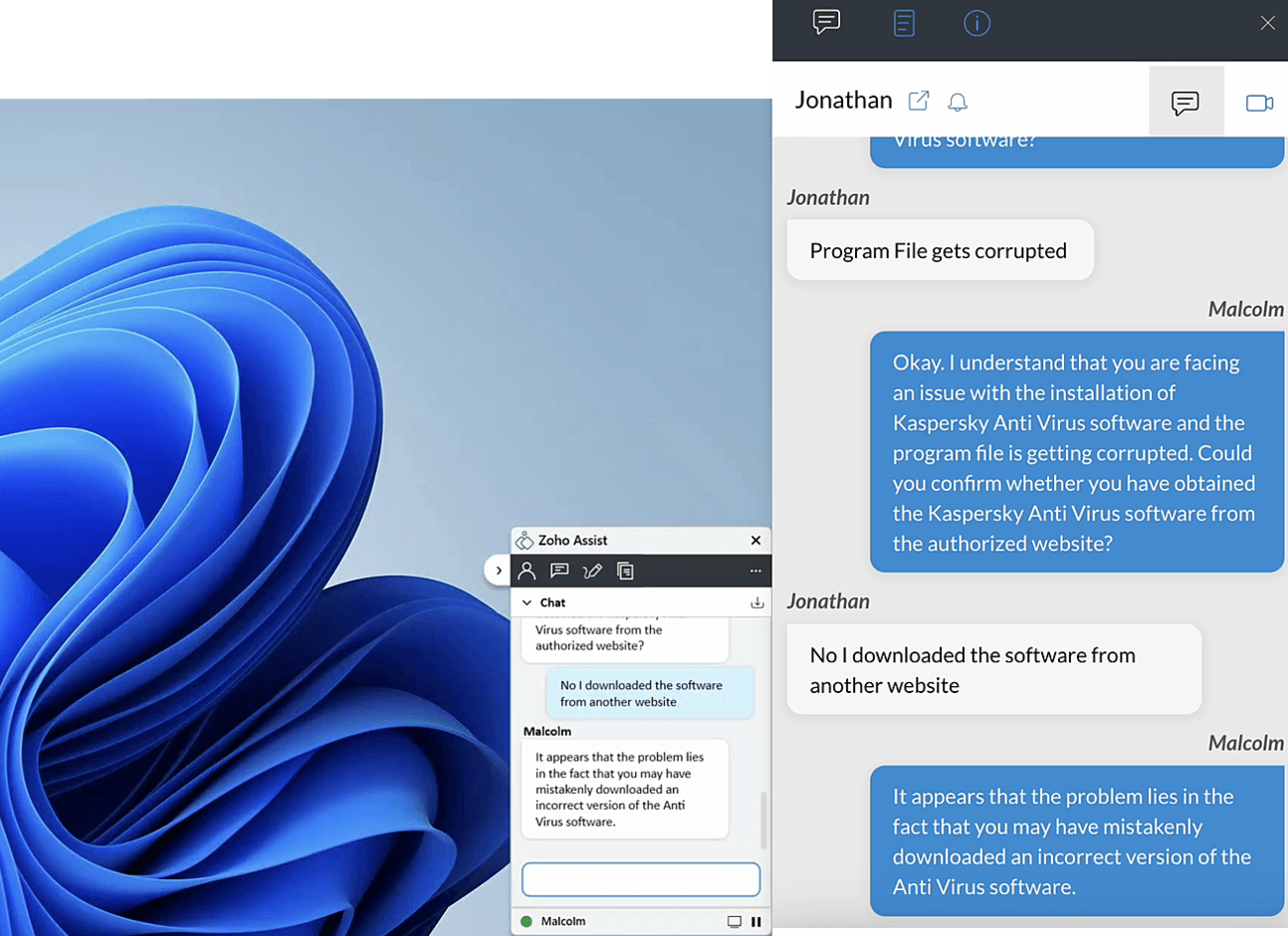Show session info via the circled i icon

(x=976, y=23)
